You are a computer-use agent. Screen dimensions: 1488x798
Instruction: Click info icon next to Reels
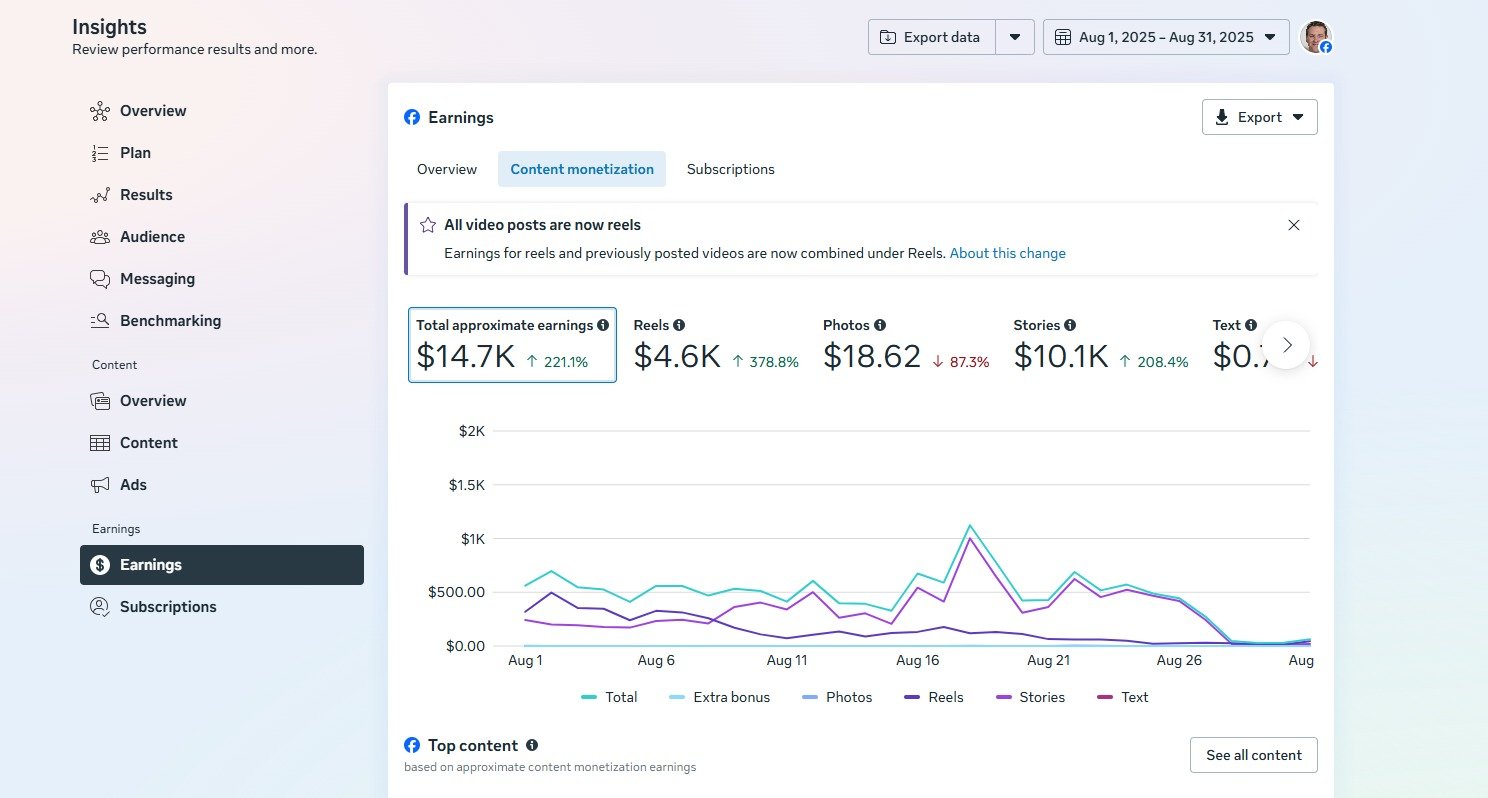[x=679, y=325]
